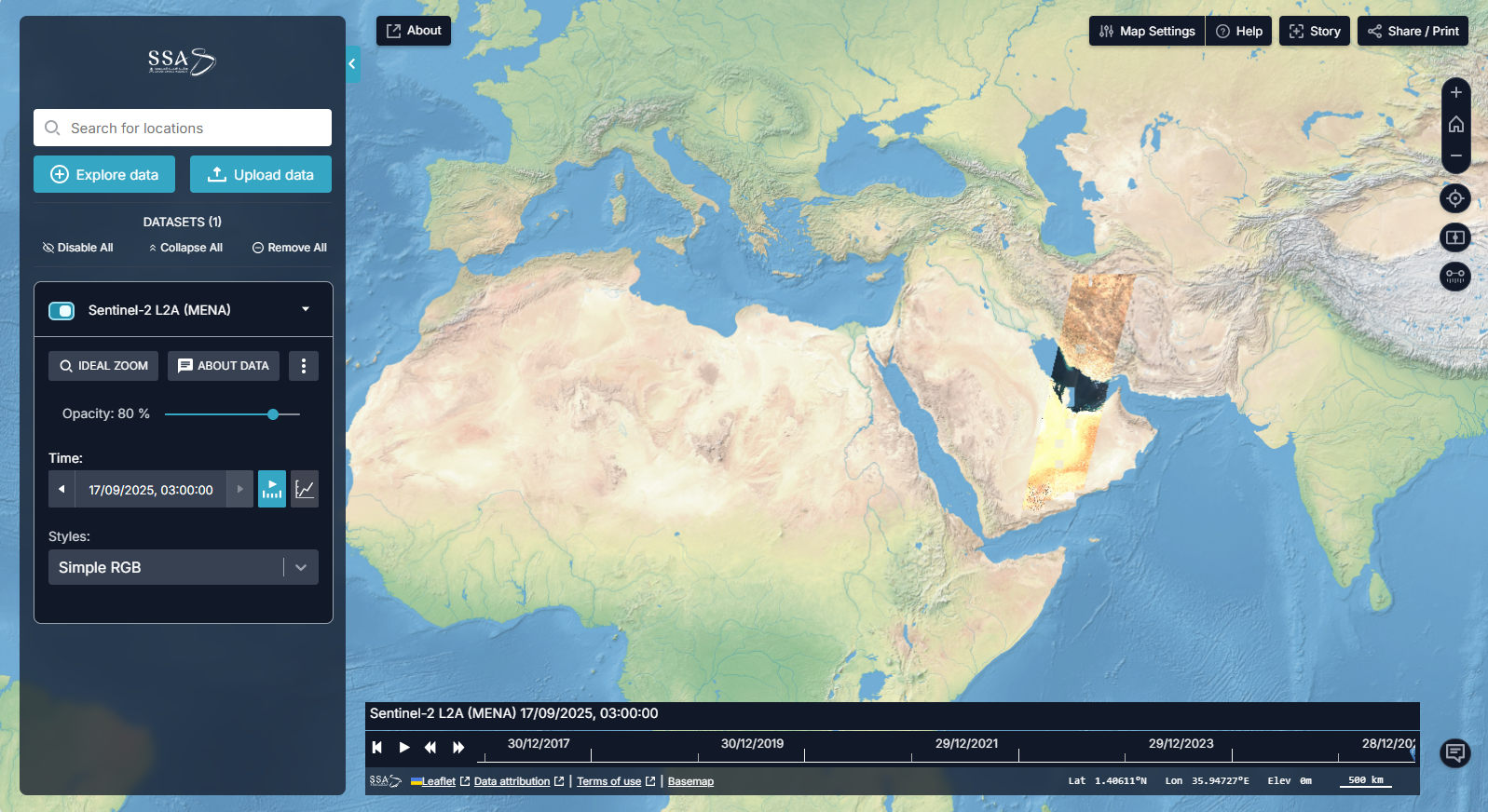The height and width of the screenshot is (812, 1488).
Task: Open three-dot menu for Sentinel-2 dataset
Action: (303, 366)
